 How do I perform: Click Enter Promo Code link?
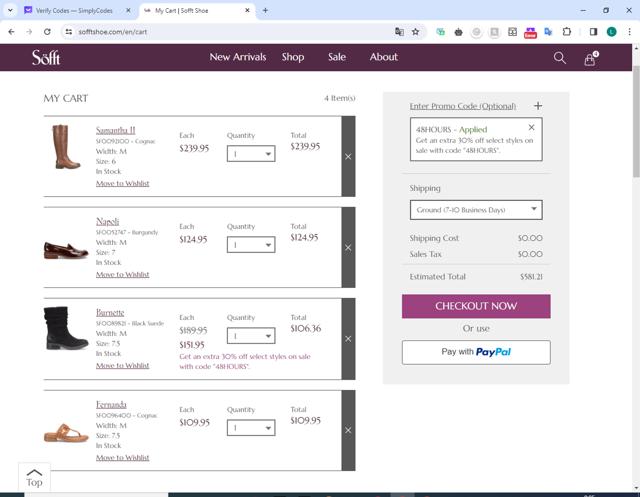[462, 106]
